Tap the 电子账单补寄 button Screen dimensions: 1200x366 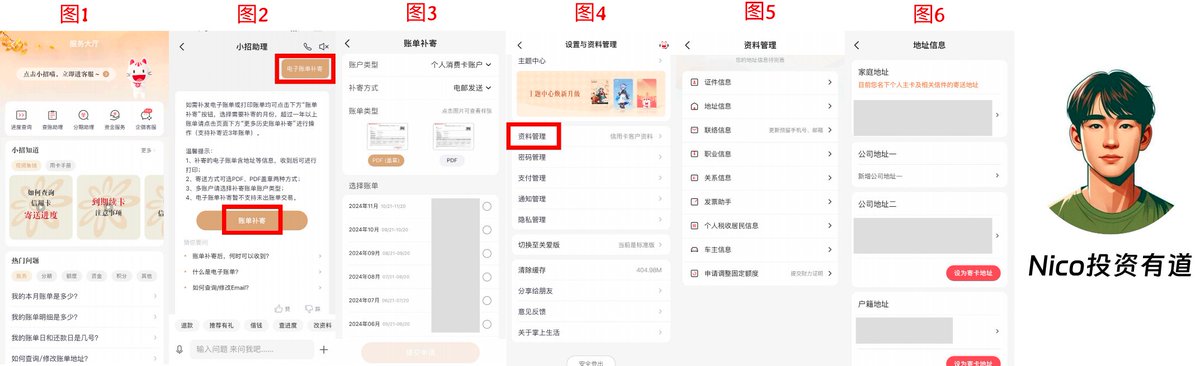[304, 68]
